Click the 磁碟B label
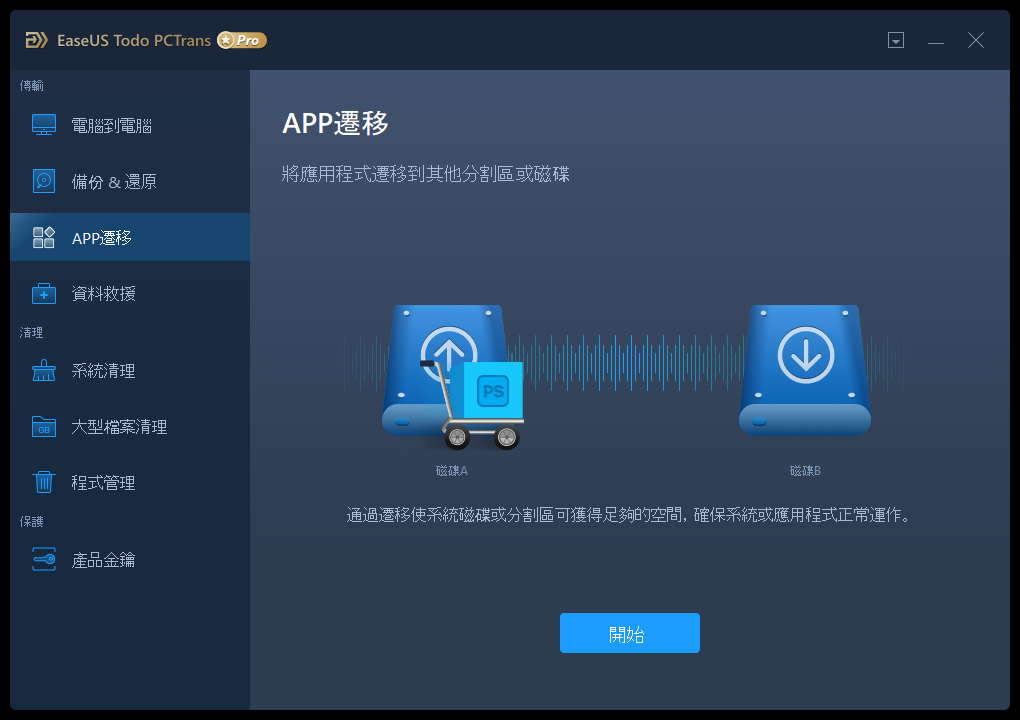The height and width of the screenshot is (720, 1020). coord(805,470)
